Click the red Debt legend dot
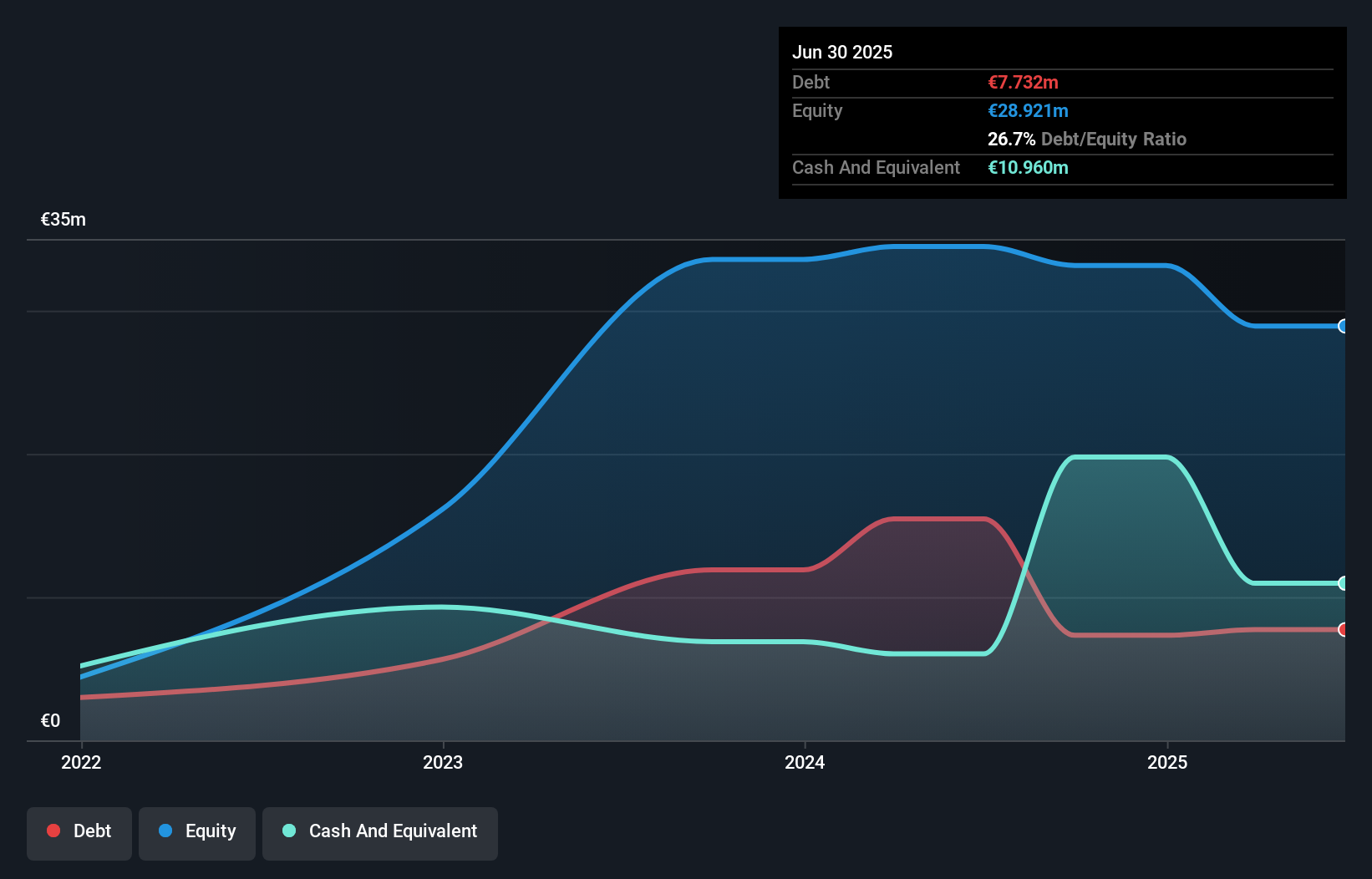The width and height of the screenshot is (1372, 879). pyautogui.click(x=52, y=831)
